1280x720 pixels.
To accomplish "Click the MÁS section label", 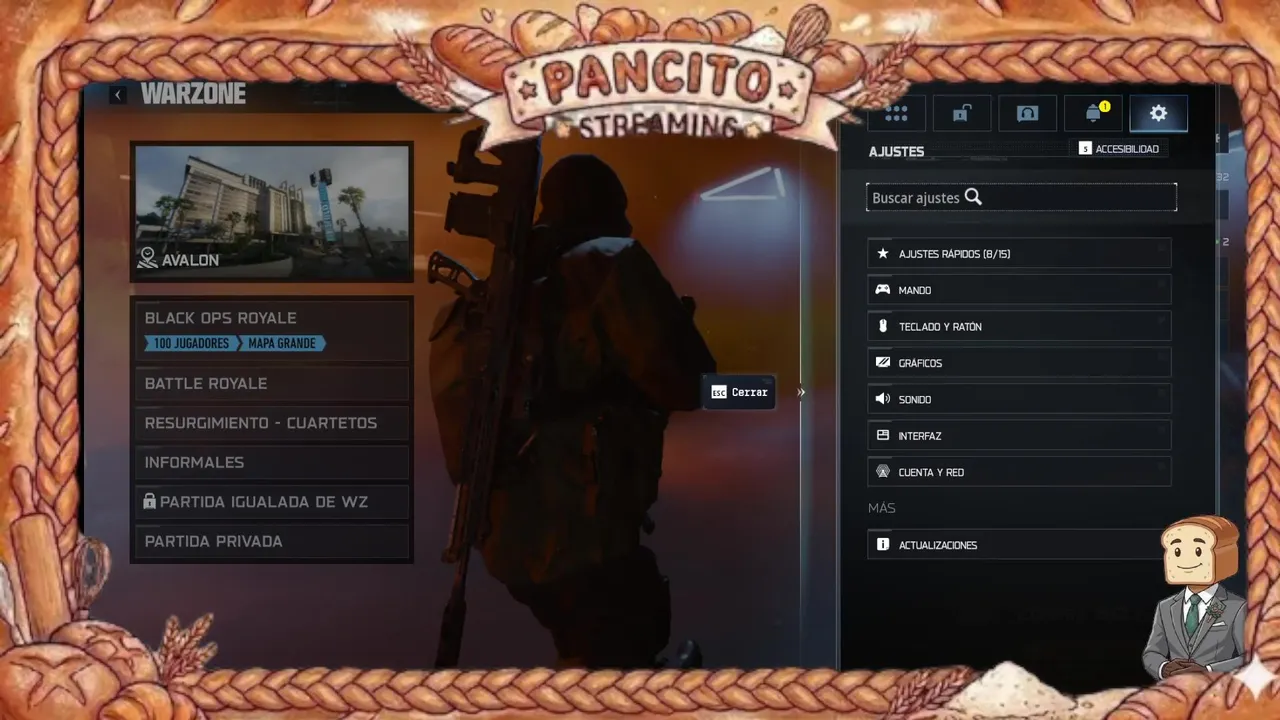I will pyautogui.click(x=881, y=508).
